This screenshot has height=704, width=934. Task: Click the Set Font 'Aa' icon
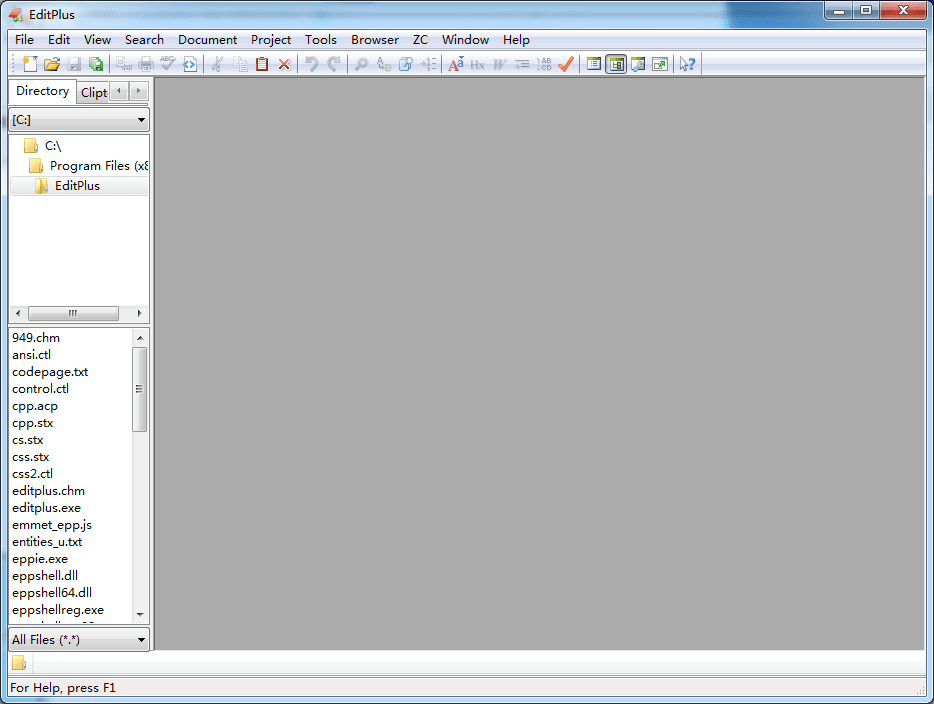[456, 64]
